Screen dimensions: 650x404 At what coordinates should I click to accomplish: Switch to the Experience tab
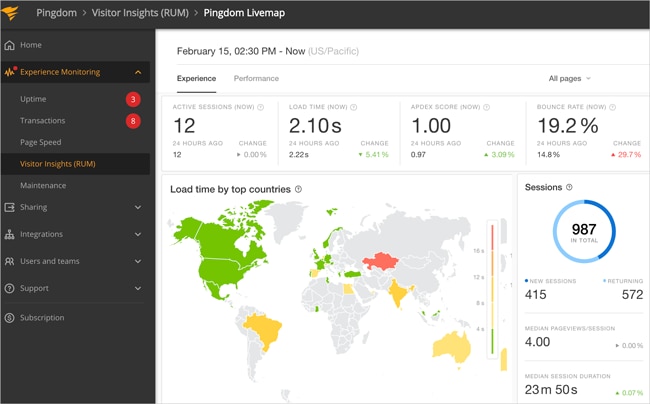click(x=196, y=79)
